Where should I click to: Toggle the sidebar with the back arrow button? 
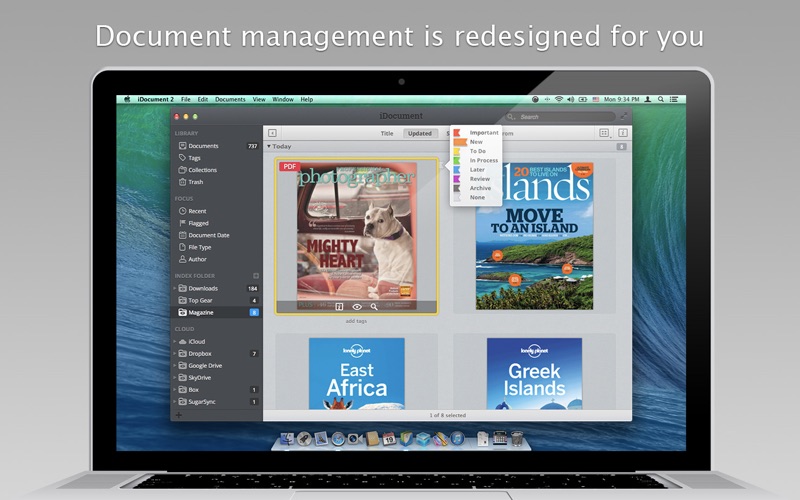click(272, 133)
